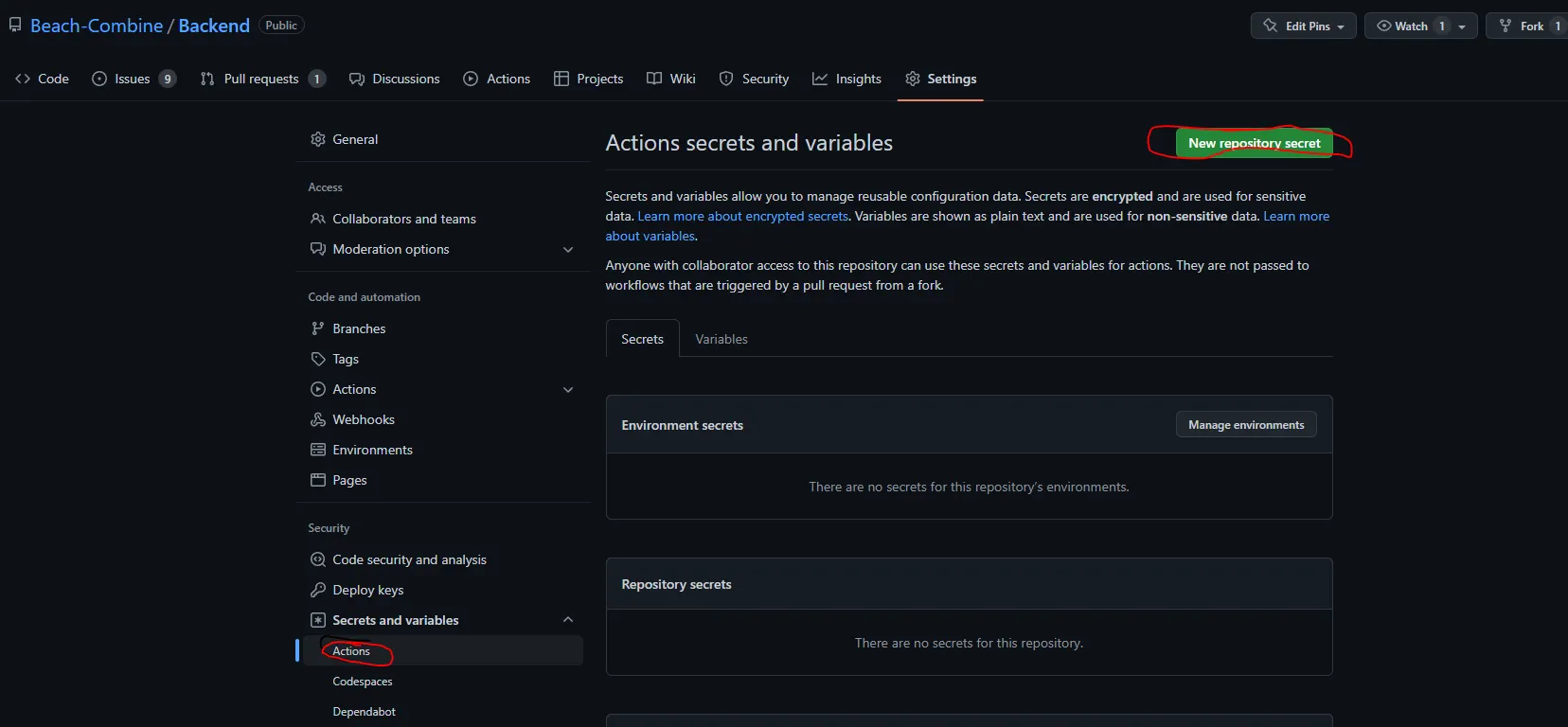Expand the Actions sidebar section chevron
This screenshot has height=727, width=1568.
pos(568,390)
